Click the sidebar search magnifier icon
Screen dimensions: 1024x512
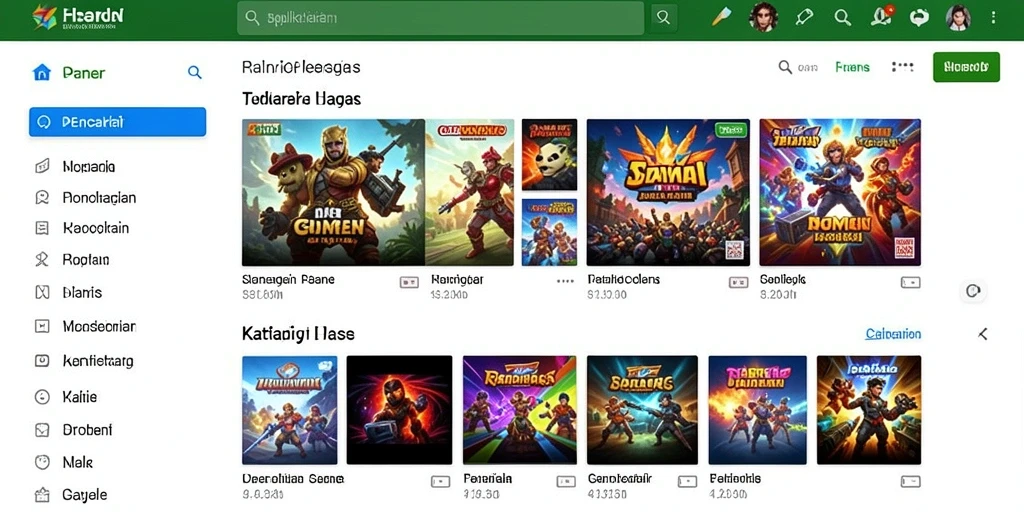pyautogui.click(x=195, y=72)
